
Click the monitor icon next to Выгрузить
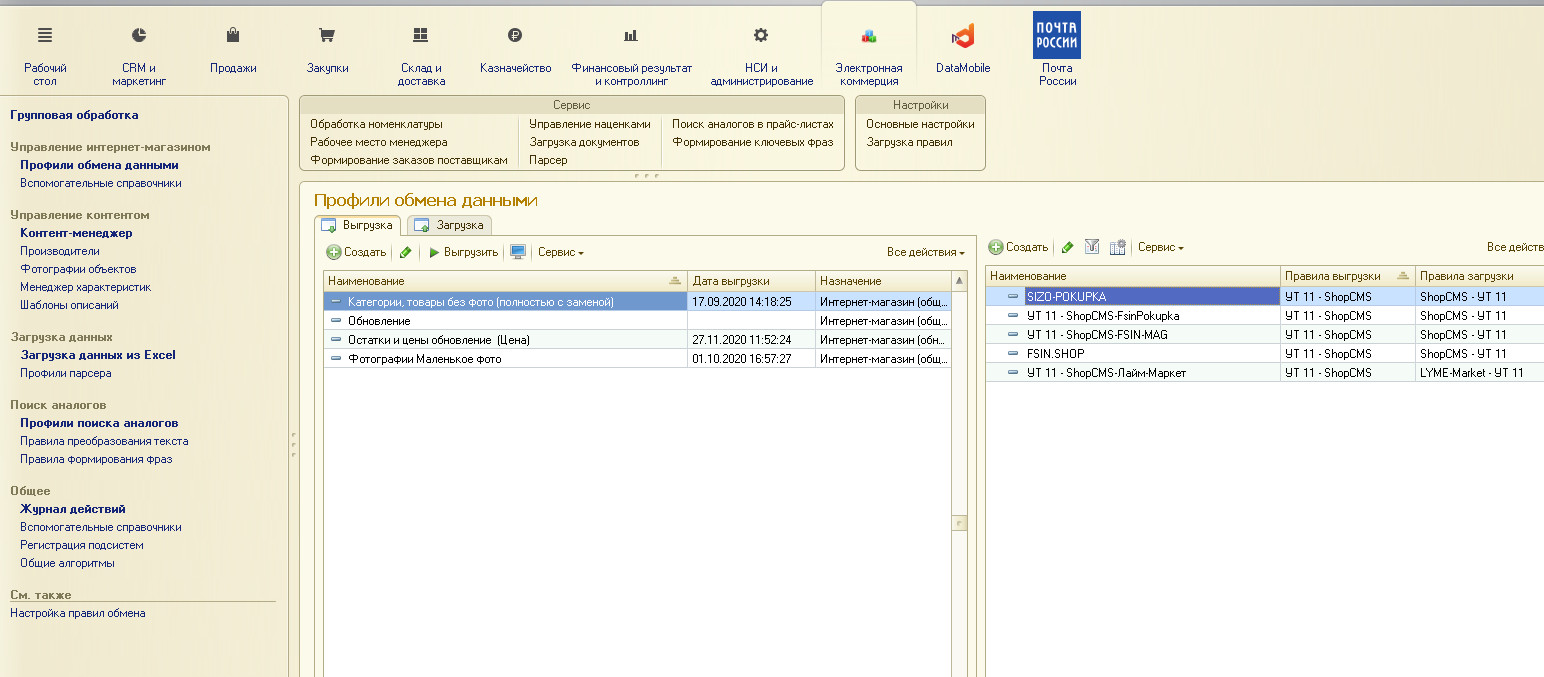point(518,253)
